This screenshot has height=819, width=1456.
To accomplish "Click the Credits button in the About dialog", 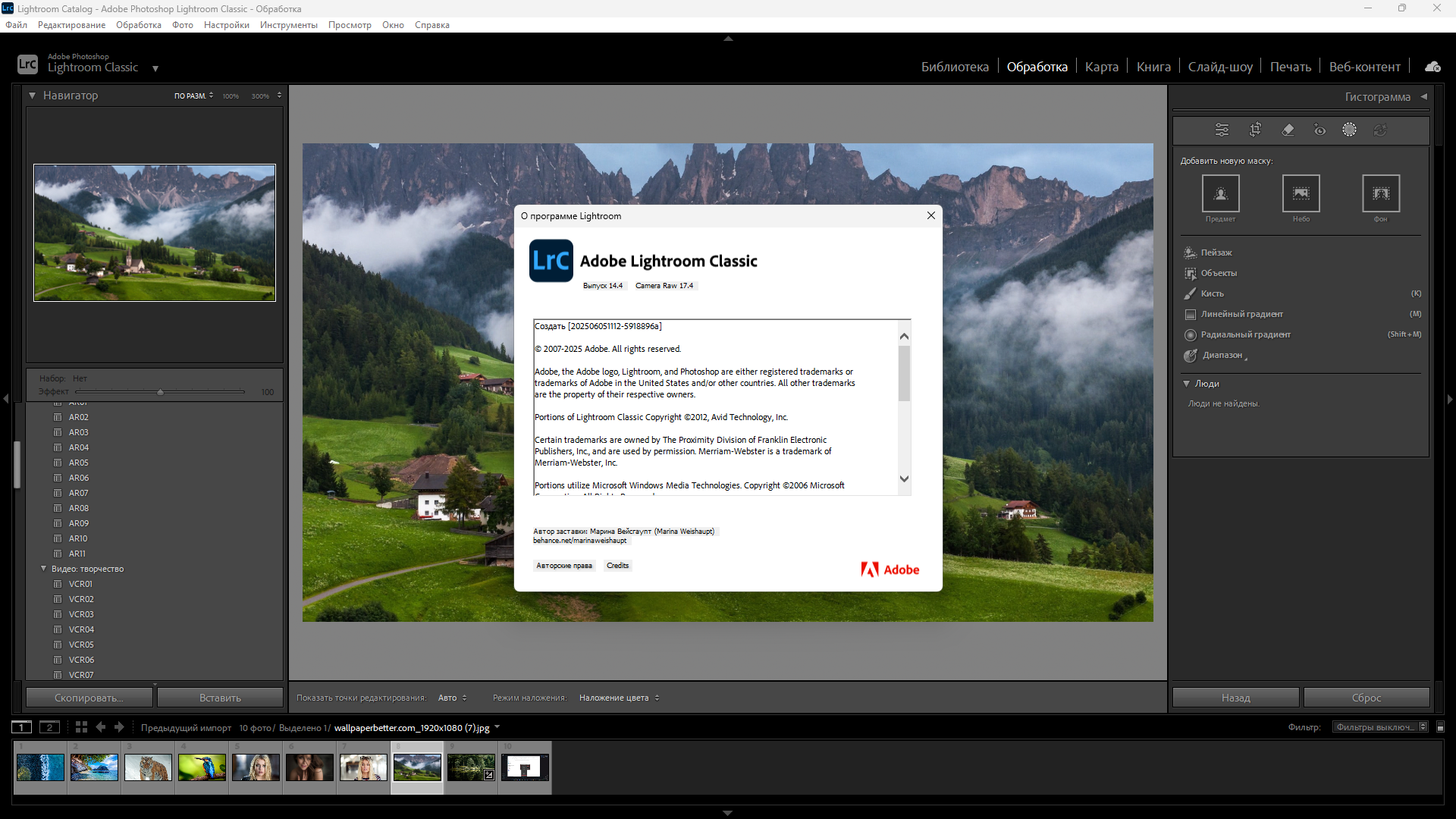I will [618, 566].
